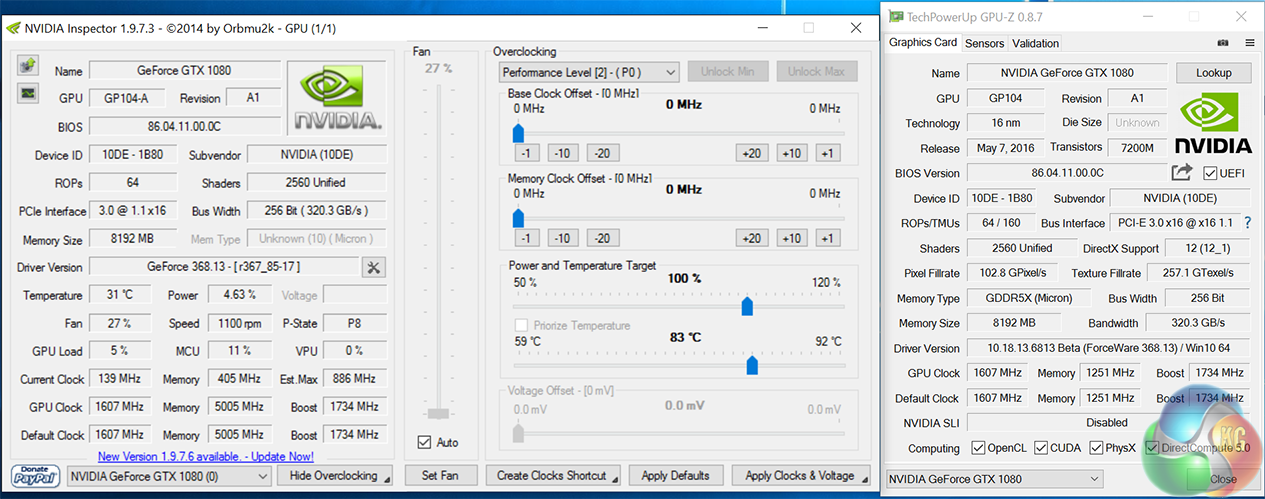Switch to the Sensors tab
The image size is (1265, 499).
click(984, 44)
